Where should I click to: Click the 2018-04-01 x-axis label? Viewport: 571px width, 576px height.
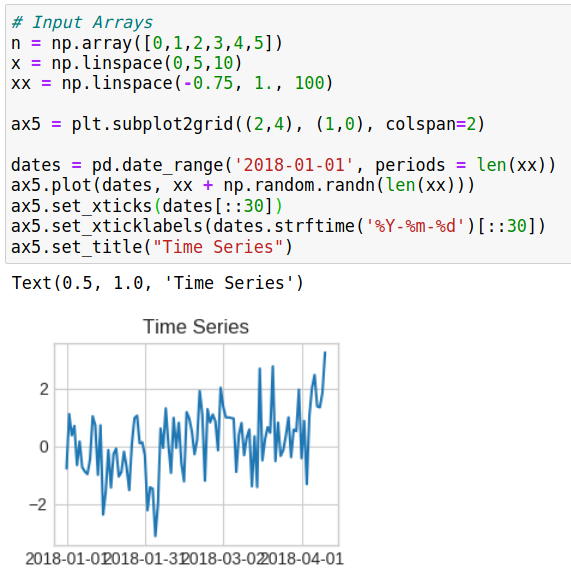[x=302, y=559]
